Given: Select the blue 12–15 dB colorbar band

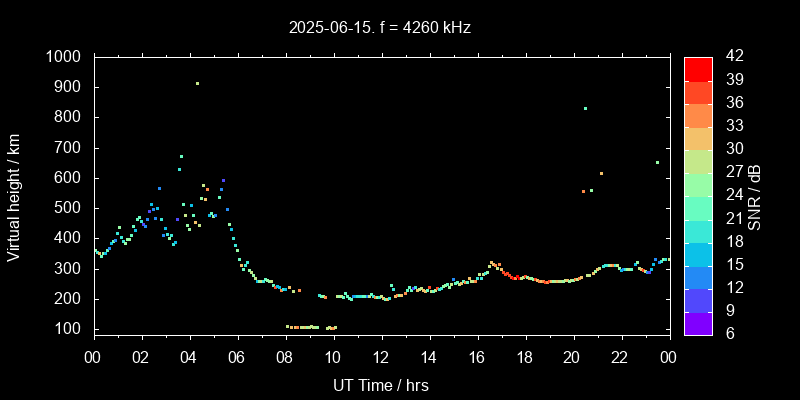Looking at the screenshot, I should (698, 276).
